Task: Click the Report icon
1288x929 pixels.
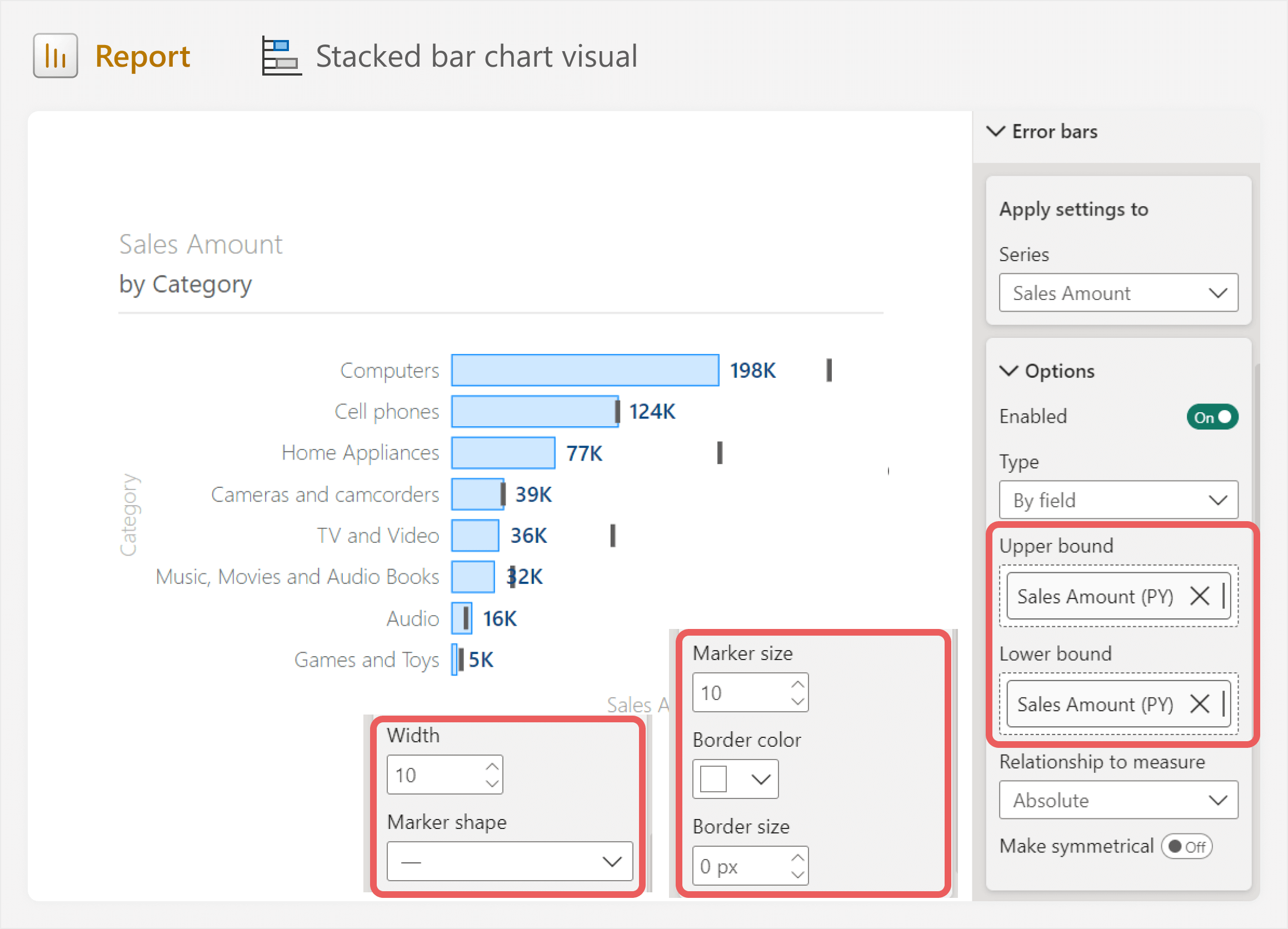Action: tap(55, 56)
